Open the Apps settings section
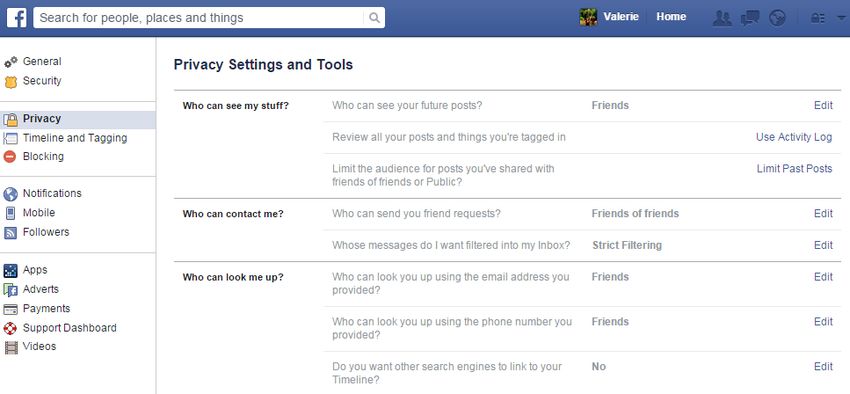Image resolution: width=850 pixels, height=394 pixels. pyautogui.click(x=35, y=270)
